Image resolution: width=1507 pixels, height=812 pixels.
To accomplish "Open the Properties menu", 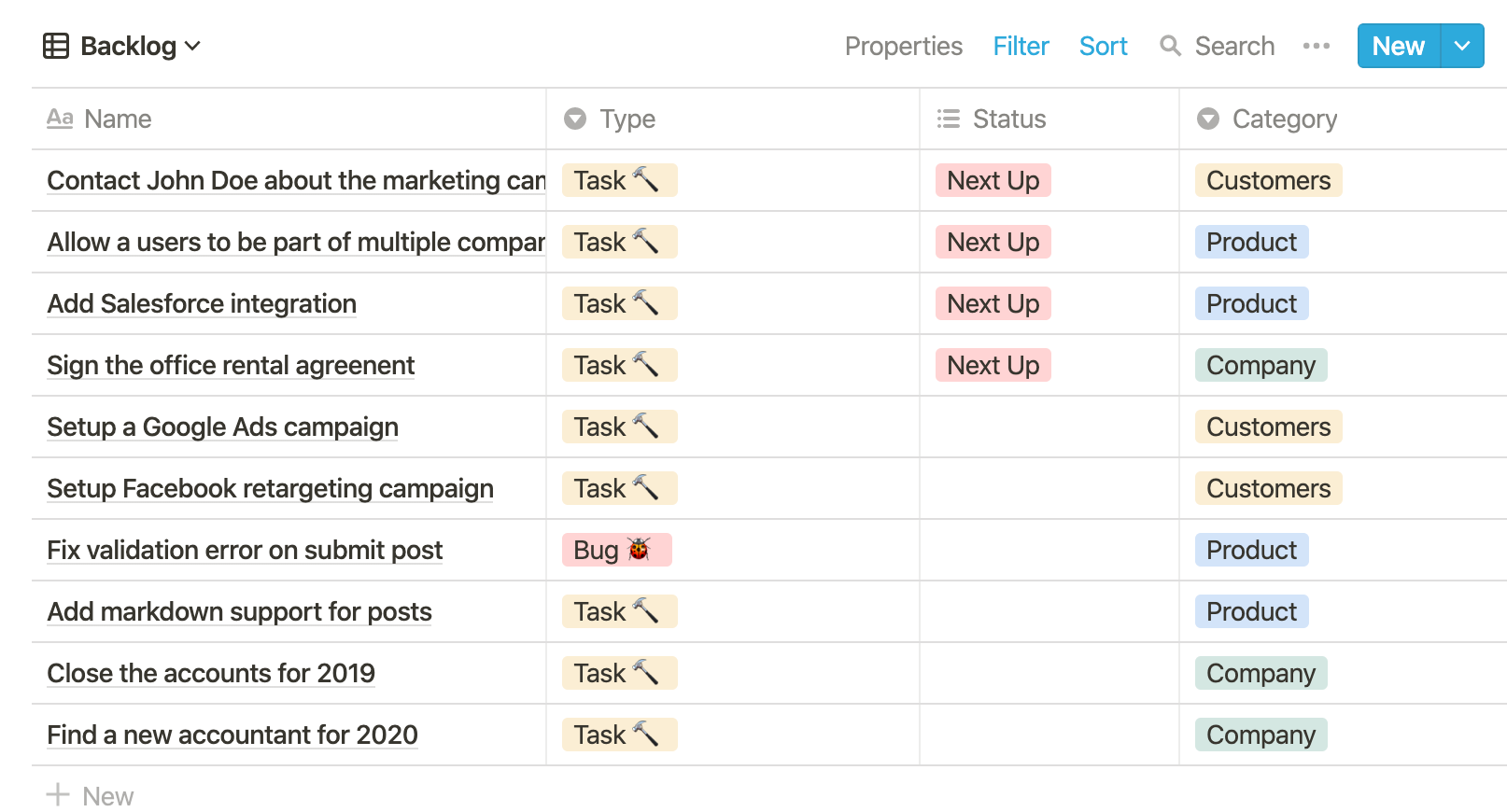I will 903,46.
